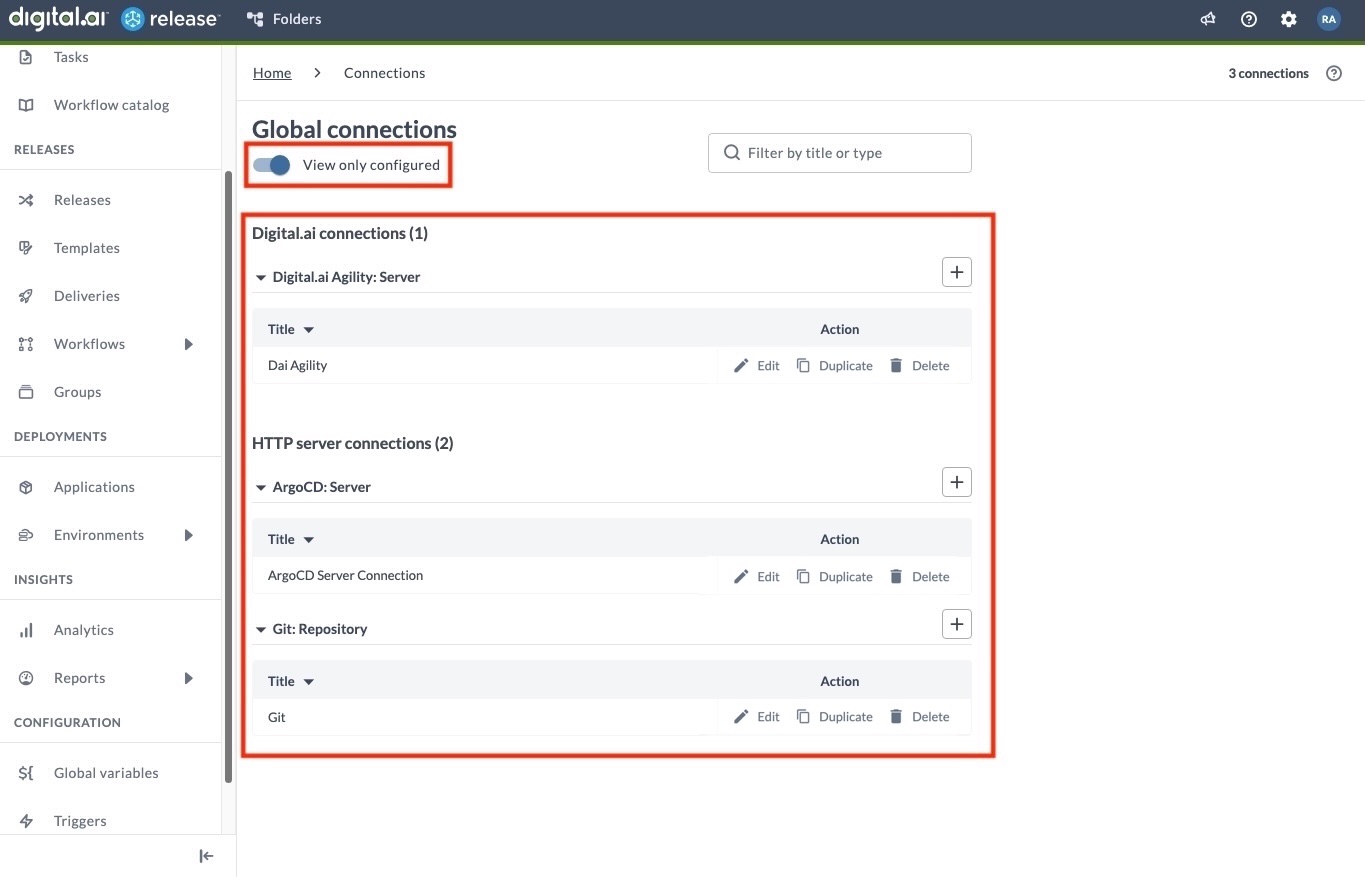The image size is (1365, 877).
Task: Duplicate the Git connection
Action: click(x=834, y=716)
